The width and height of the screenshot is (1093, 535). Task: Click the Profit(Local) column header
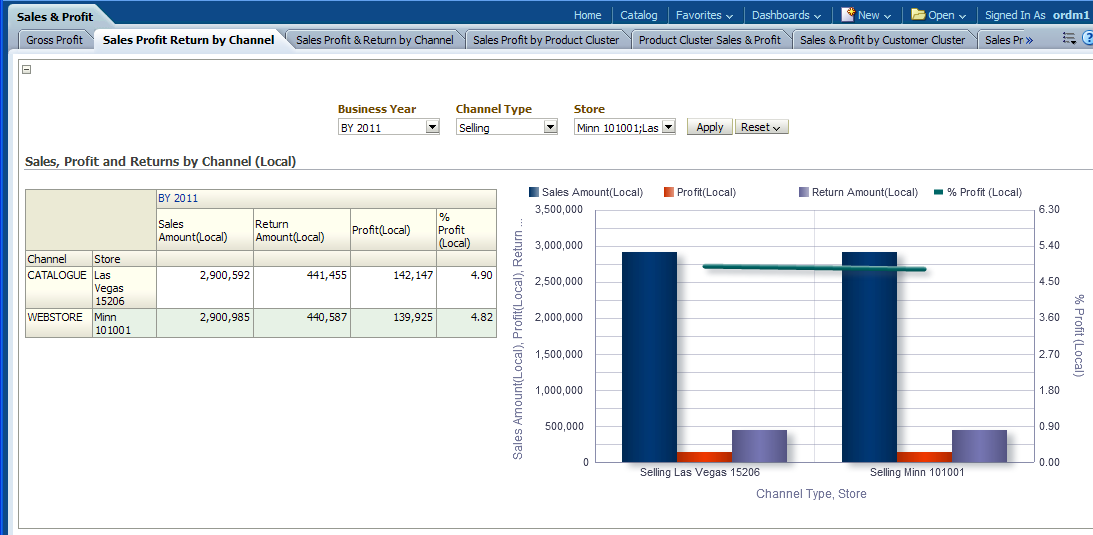point(393,230)
